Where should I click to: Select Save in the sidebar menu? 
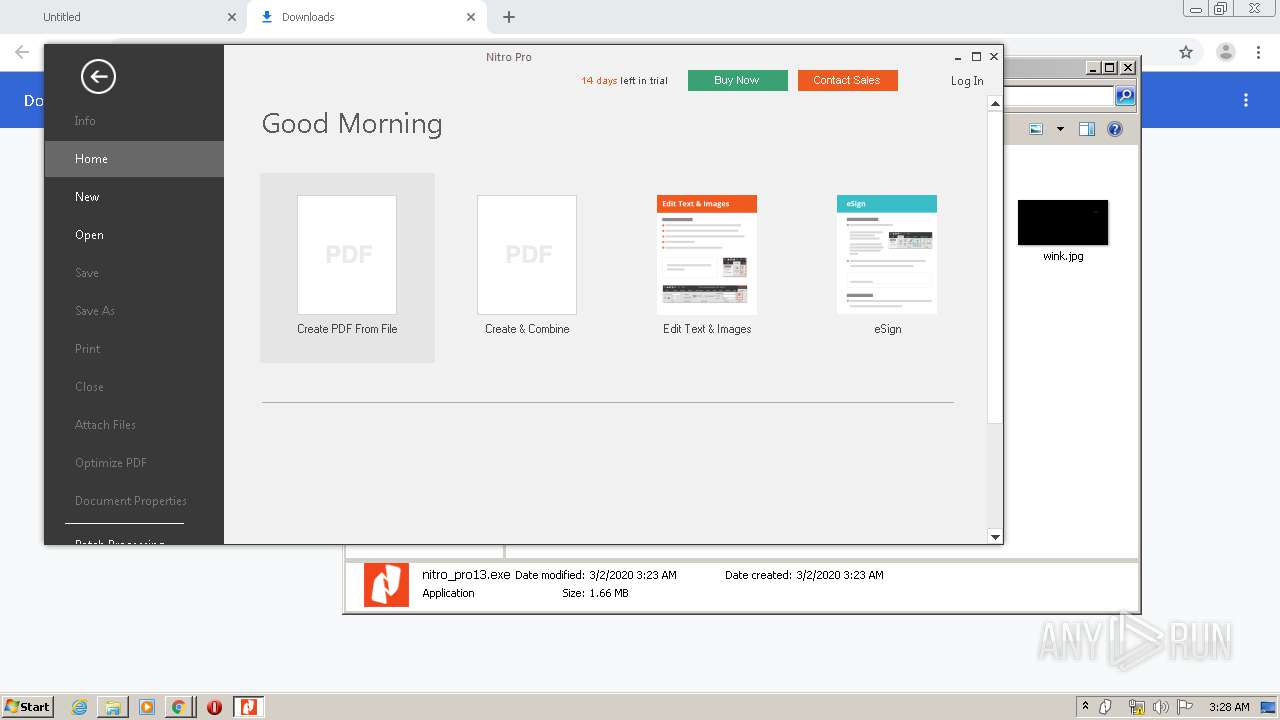(x=134, y=273)
